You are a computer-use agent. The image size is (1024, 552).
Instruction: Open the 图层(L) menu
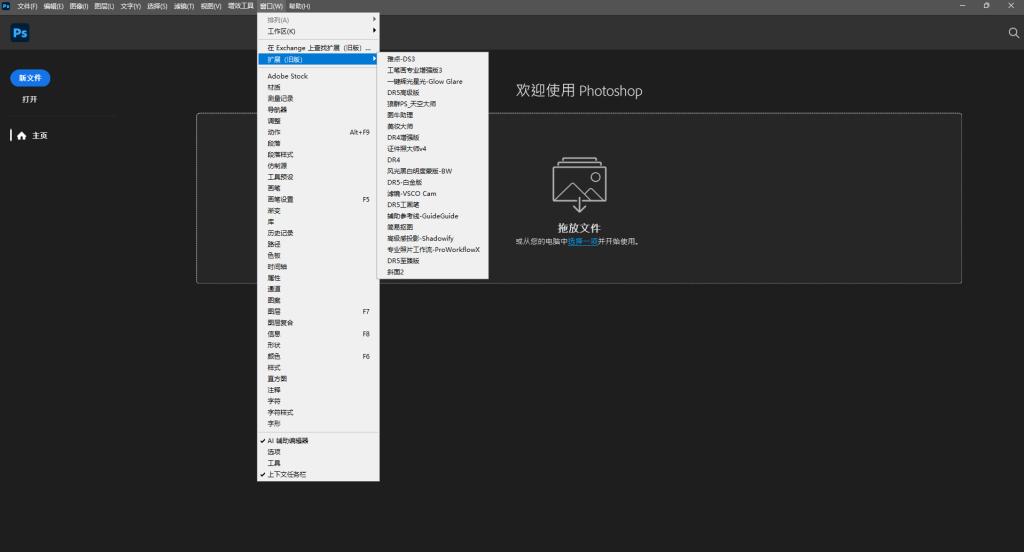coord(104,6)
